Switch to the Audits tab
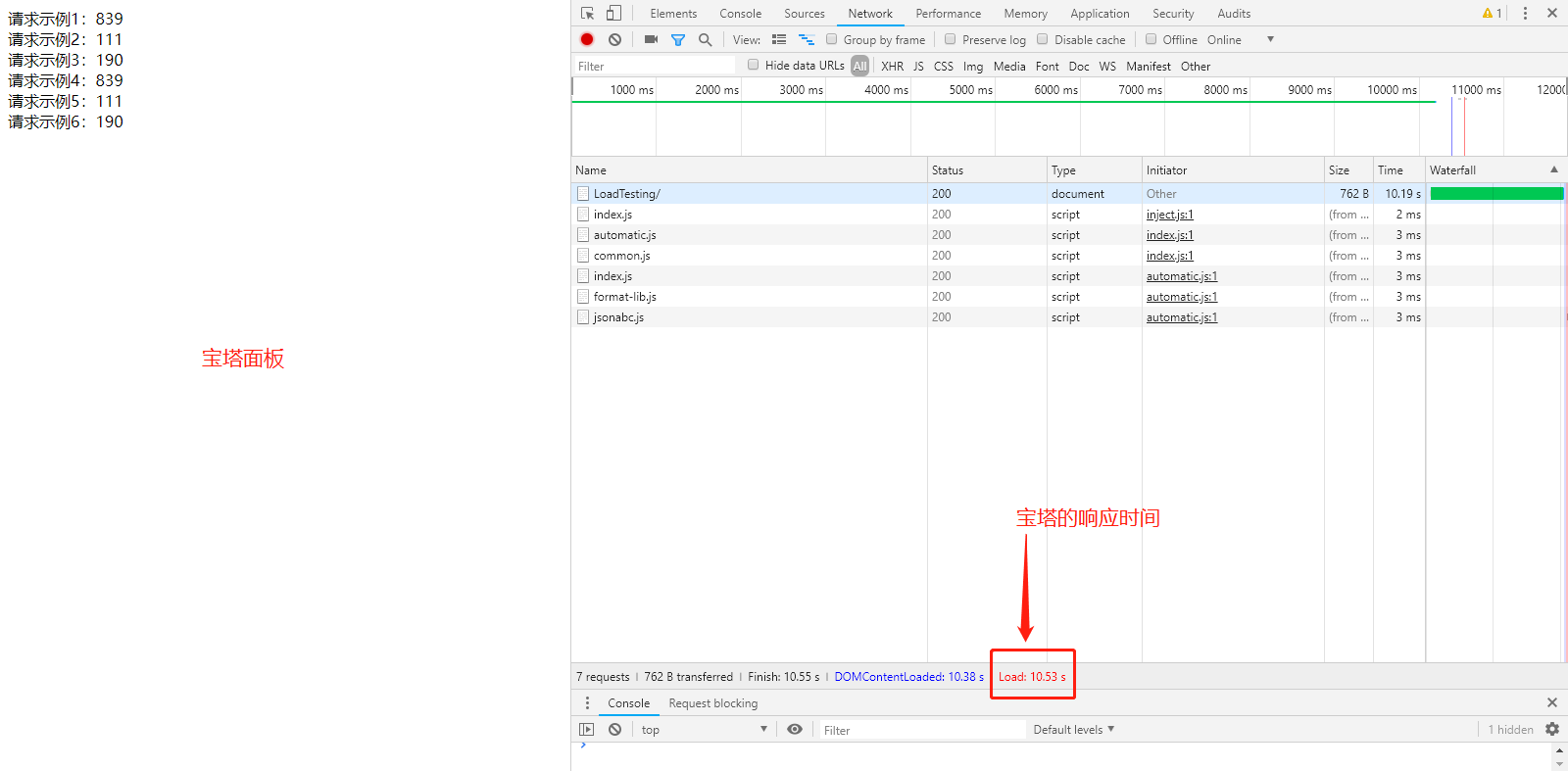Screen dimensions: 1568x771 click(x=1234, y=14)
